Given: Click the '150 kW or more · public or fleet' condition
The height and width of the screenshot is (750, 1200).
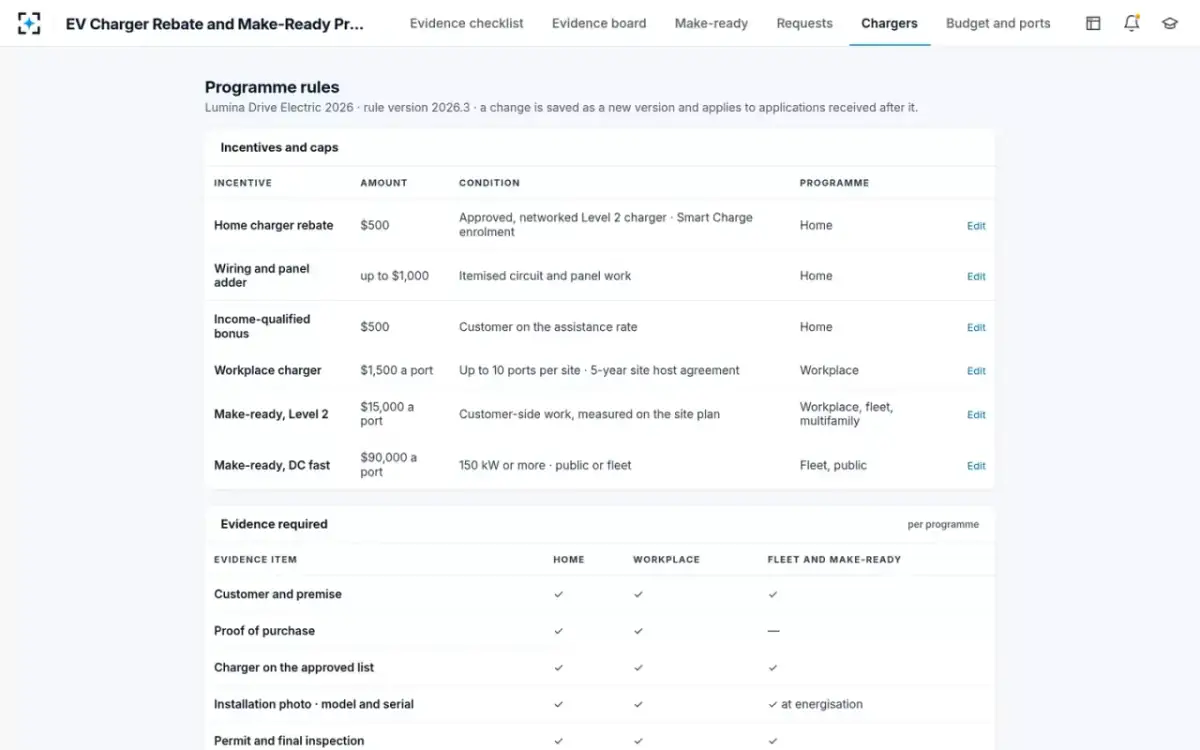Looking at the screenshot, I should pyautogui.click(x=545, y=465).
